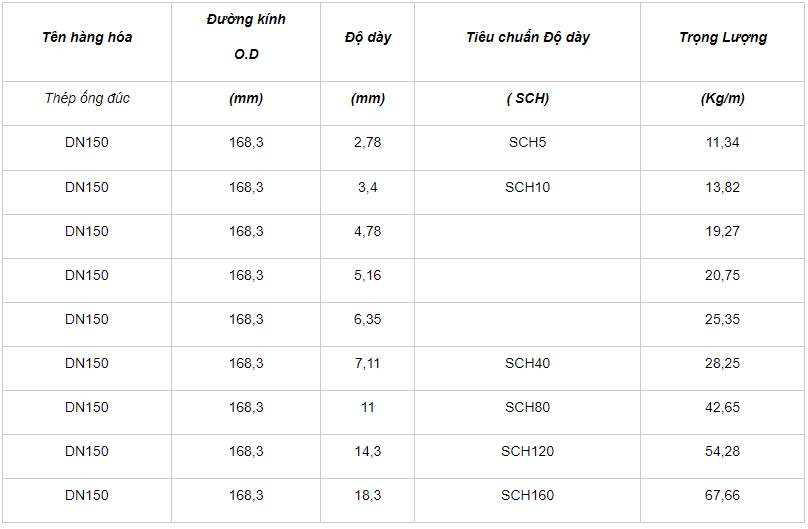
Task: Click the 25,35 weight cell
Action: tap(722, 319)
